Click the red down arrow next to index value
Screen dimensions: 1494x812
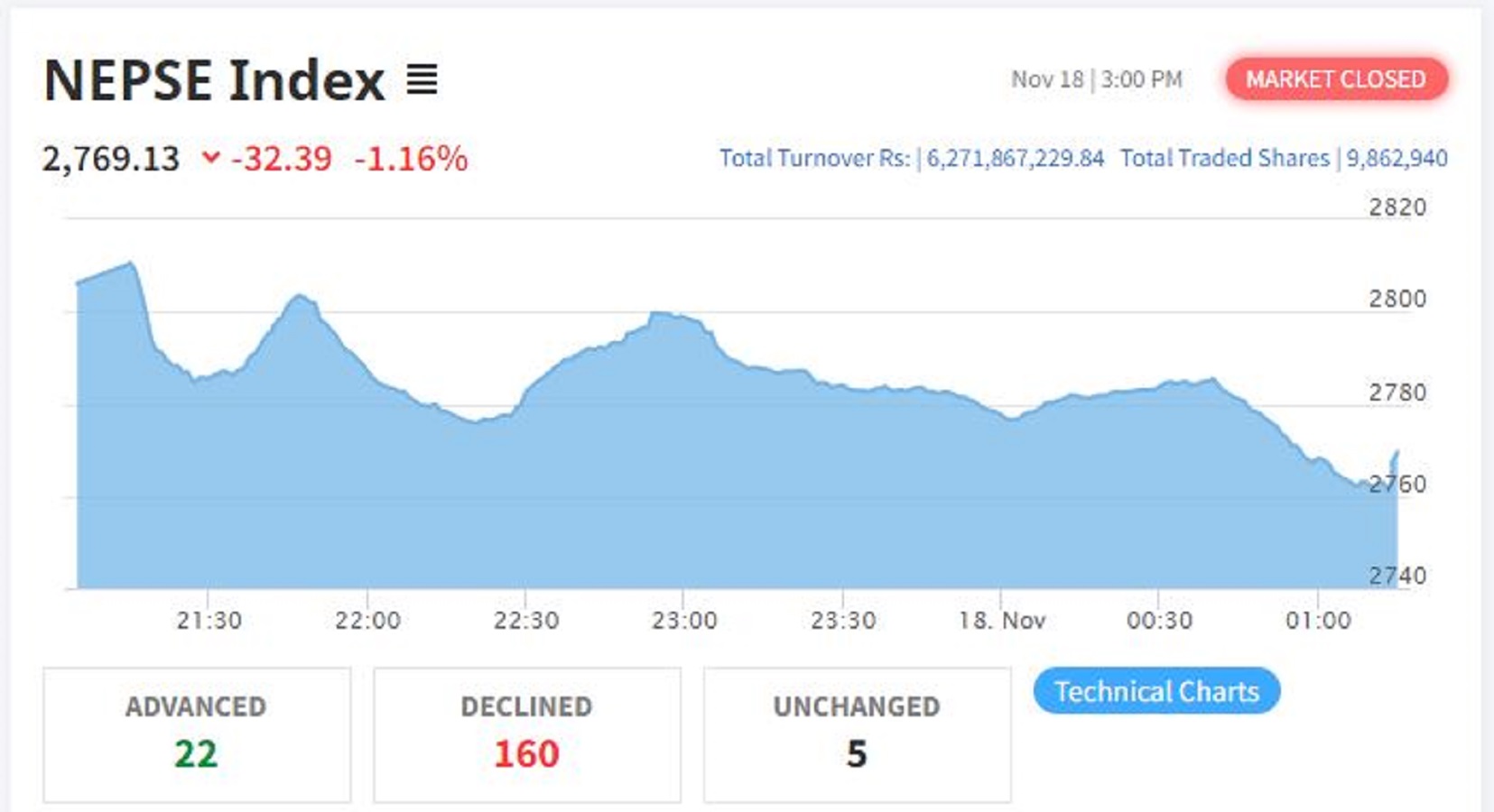tap(210, 158)
